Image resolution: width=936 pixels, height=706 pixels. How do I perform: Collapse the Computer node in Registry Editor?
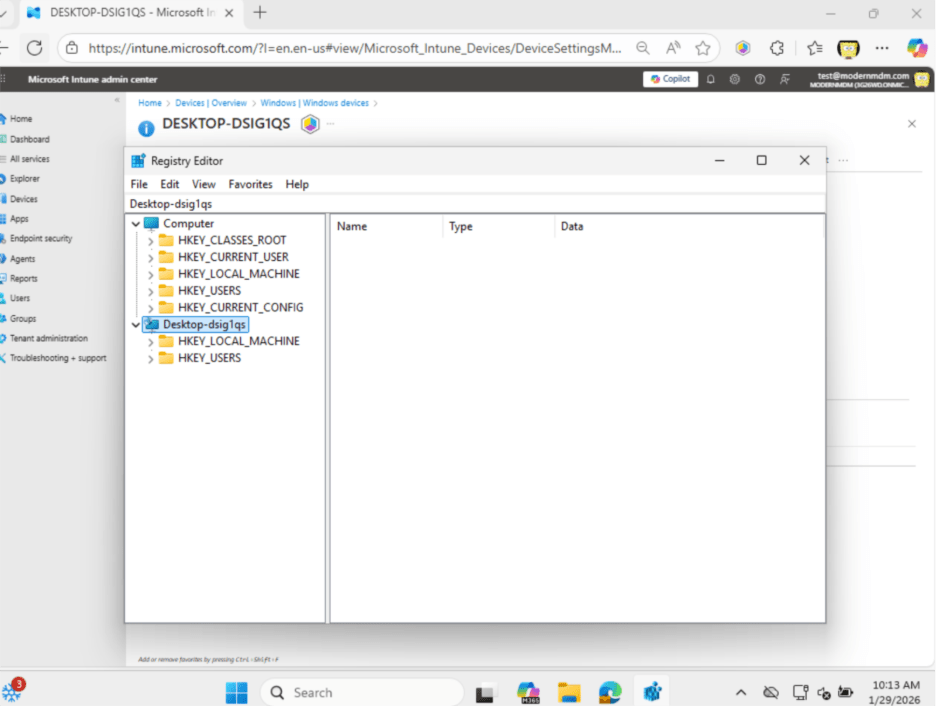(136, 223)
